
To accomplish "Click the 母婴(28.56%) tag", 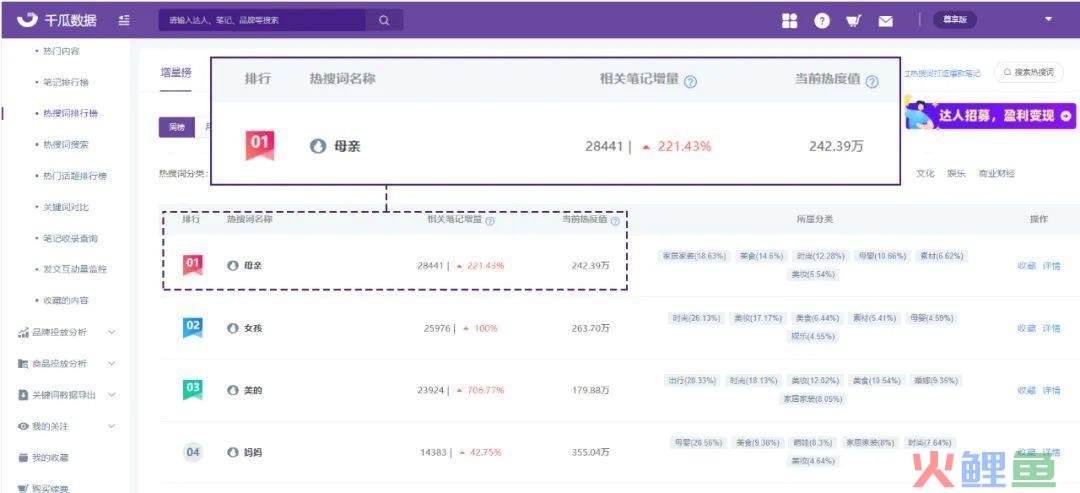I will (697, 443).
